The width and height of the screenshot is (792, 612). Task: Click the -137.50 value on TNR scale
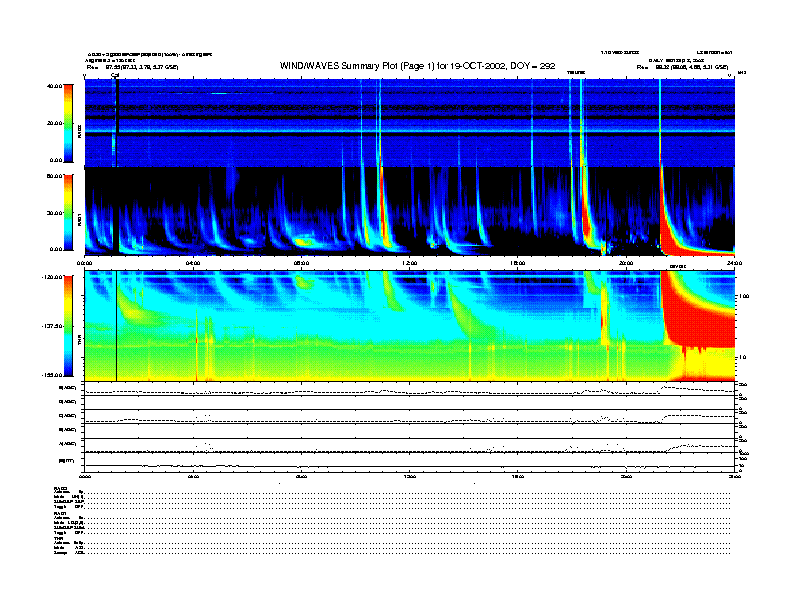click(x=52, y=326)
